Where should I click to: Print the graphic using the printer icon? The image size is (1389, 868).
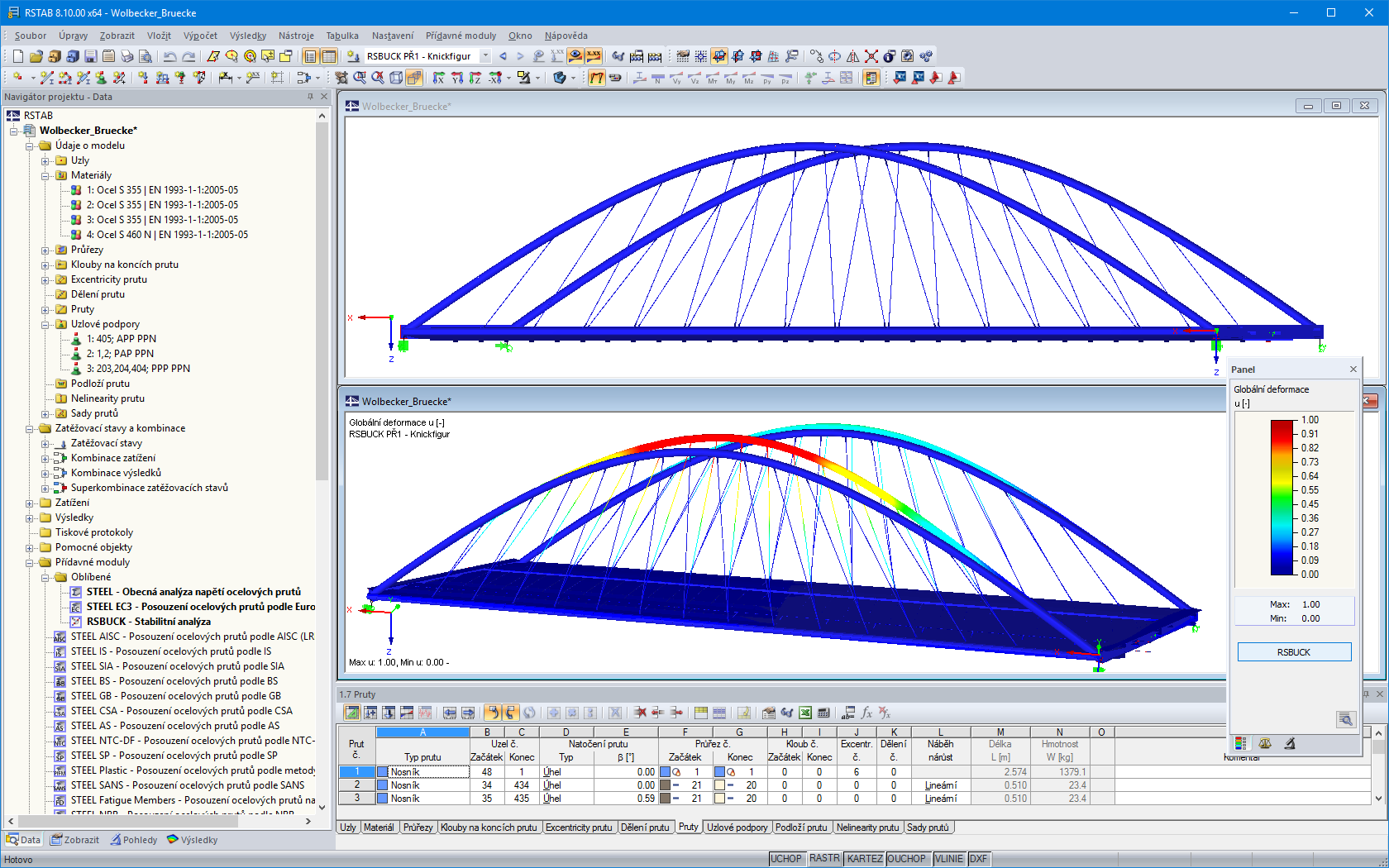tap(126, 56)
